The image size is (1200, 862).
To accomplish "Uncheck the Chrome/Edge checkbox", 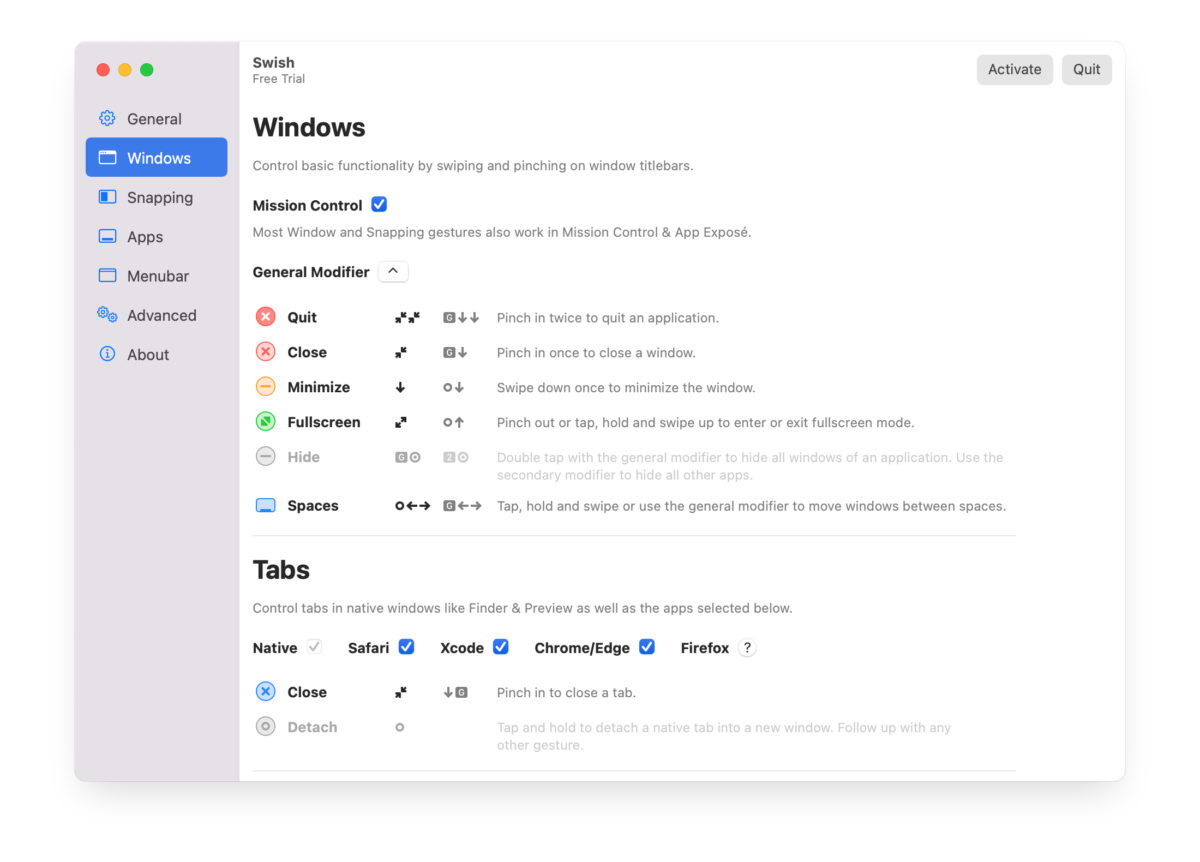I will pyautogui.click(x=647, y=647).
